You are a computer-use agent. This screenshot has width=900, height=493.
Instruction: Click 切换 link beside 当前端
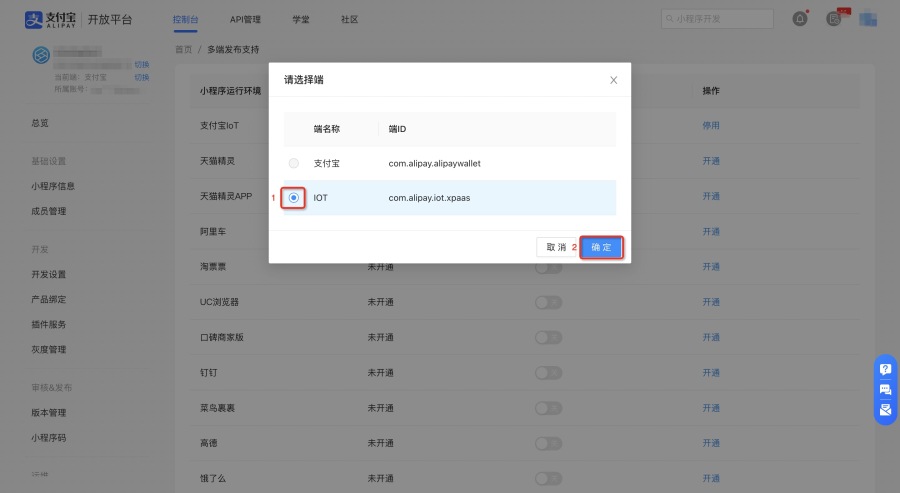click(142, 77)
